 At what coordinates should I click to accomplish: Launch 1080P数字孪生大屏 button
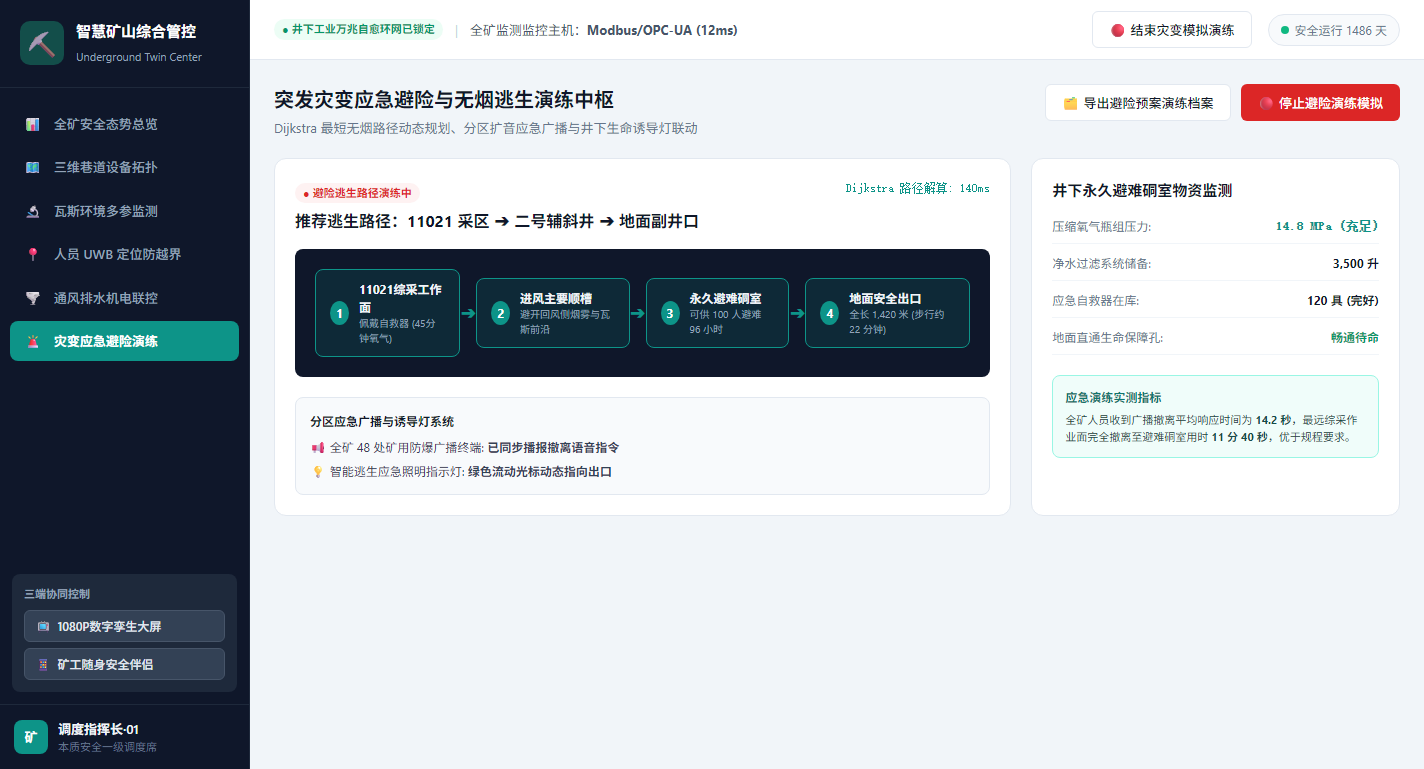point(124,627)
